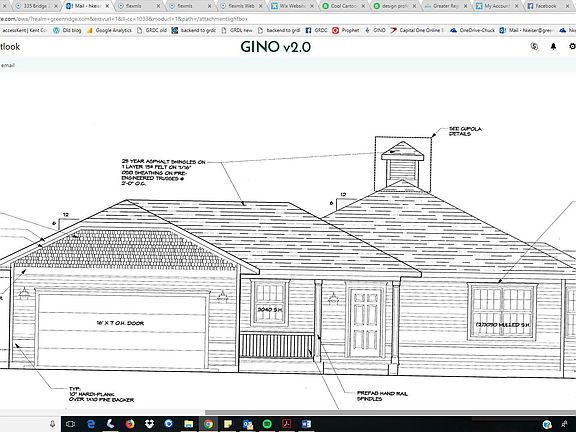Open the GRDL new bookmark

click(237, 30)
